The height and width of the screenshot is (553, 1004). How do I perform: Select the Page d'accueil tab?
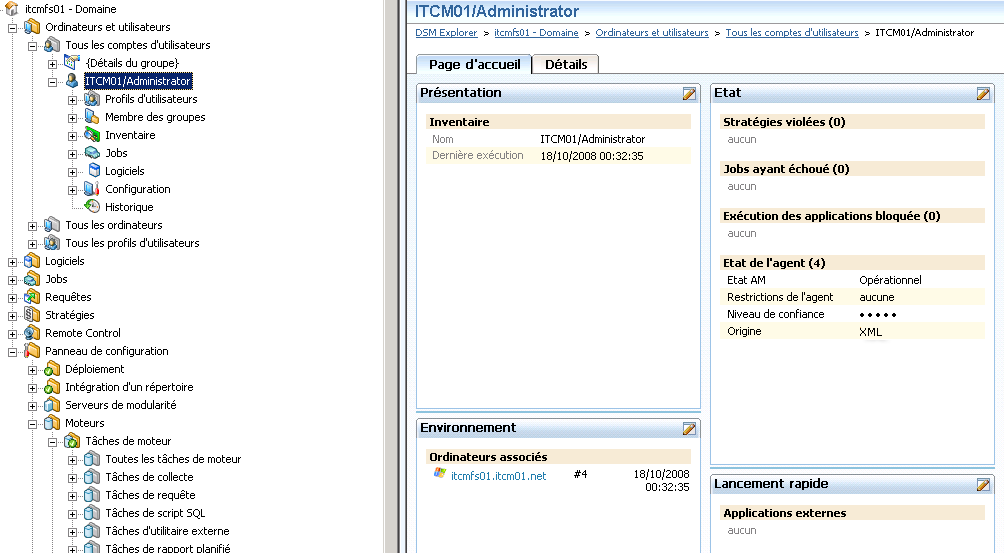(474, 65)
